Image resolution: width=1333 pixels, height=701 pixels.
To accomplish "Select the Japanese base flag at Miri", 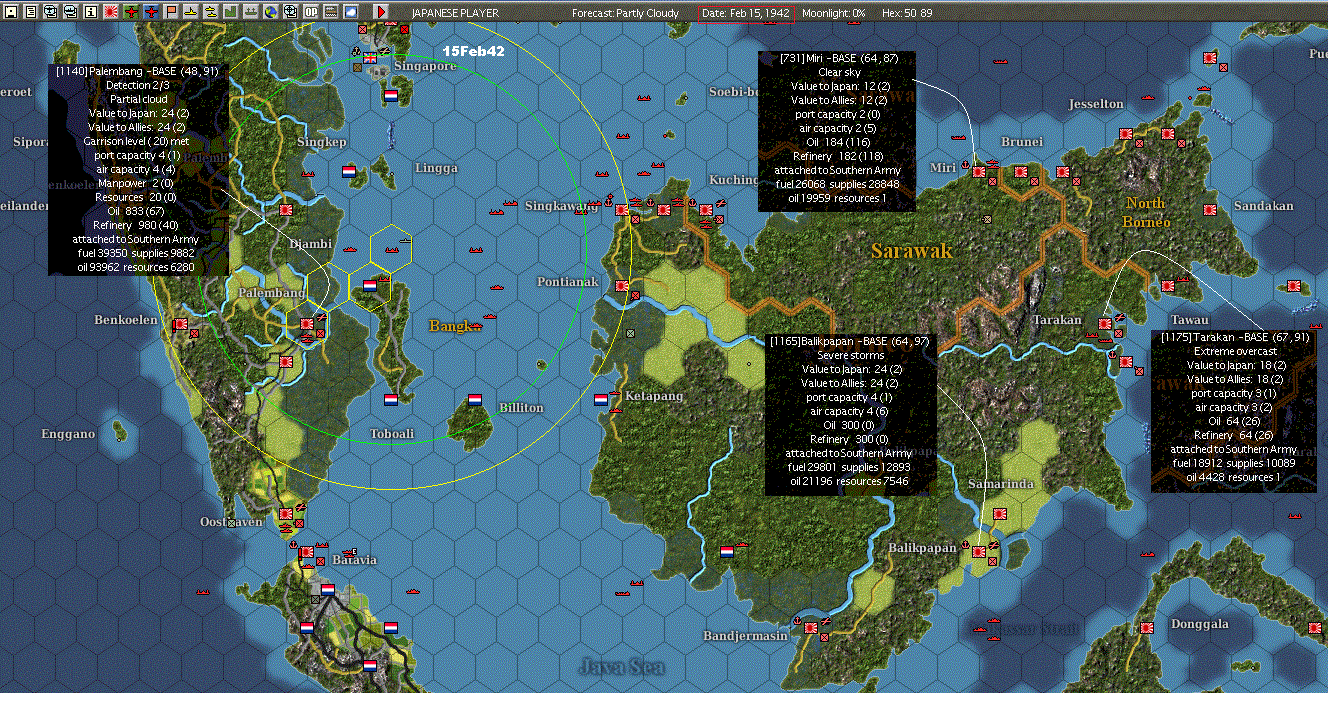I will 979,173.
